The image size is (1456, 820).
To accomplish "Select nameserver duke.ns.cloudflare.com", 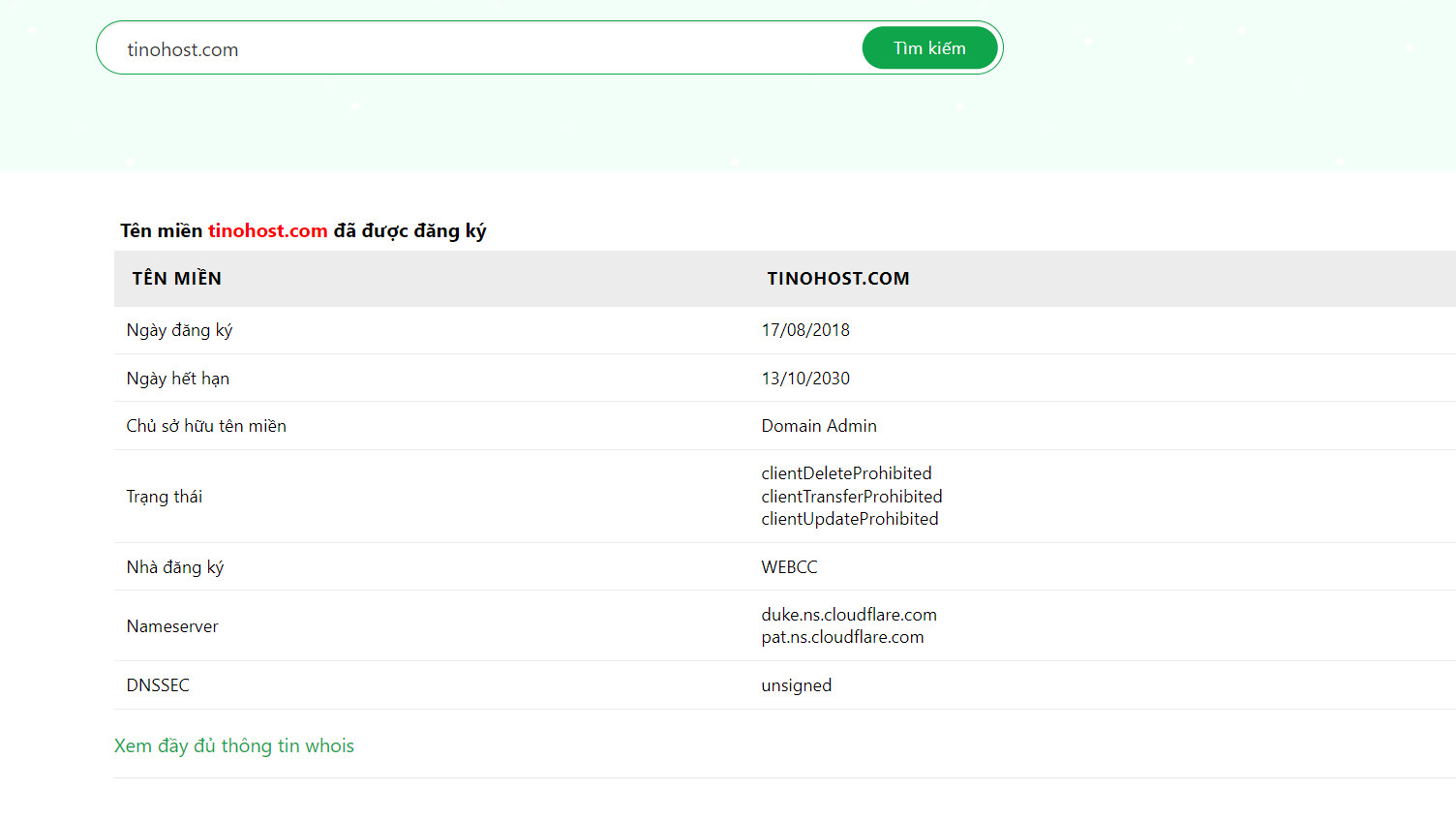I will (x=849, y=615).
